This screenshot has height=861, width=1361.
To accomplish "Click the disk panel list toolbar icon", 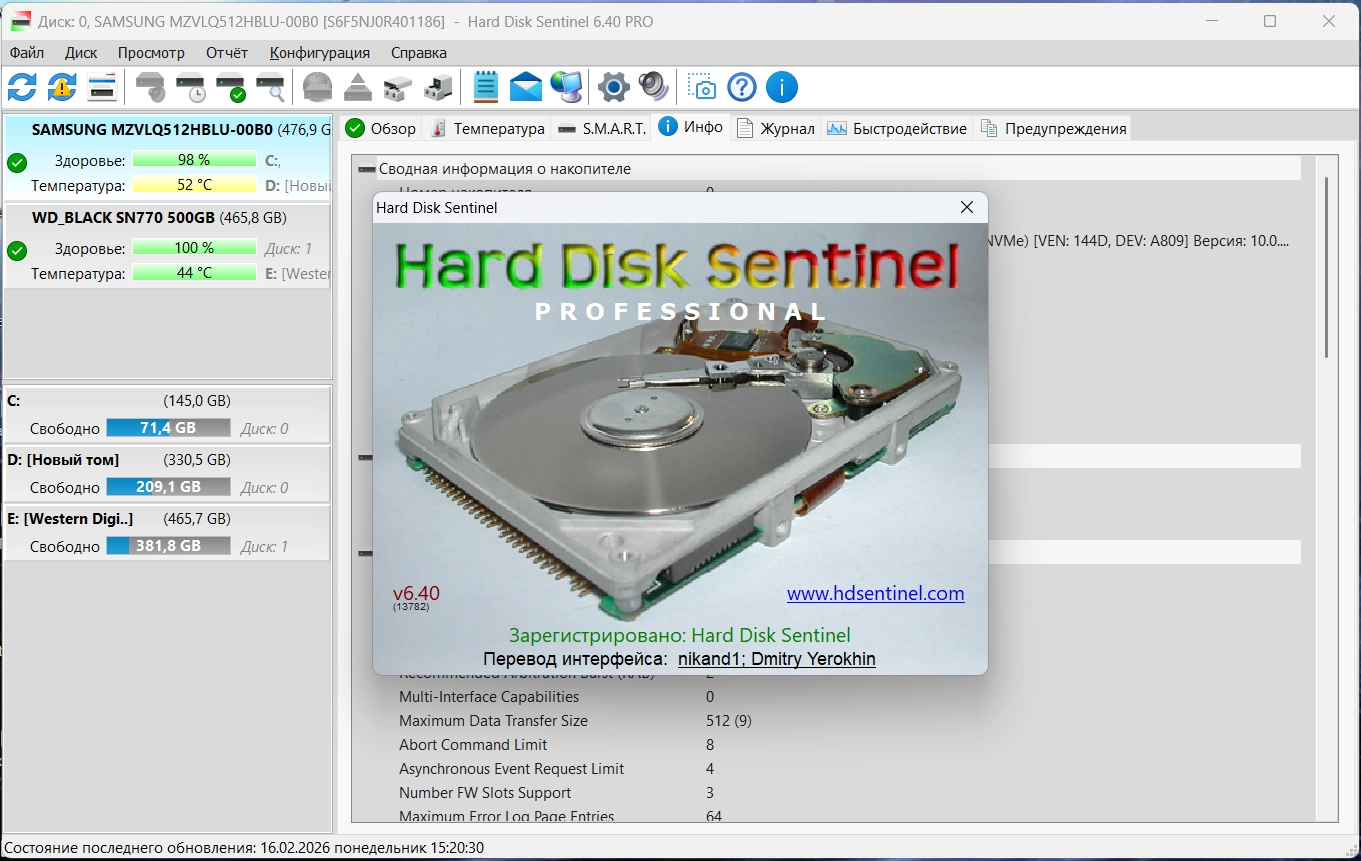I will [x=102, y=87].
